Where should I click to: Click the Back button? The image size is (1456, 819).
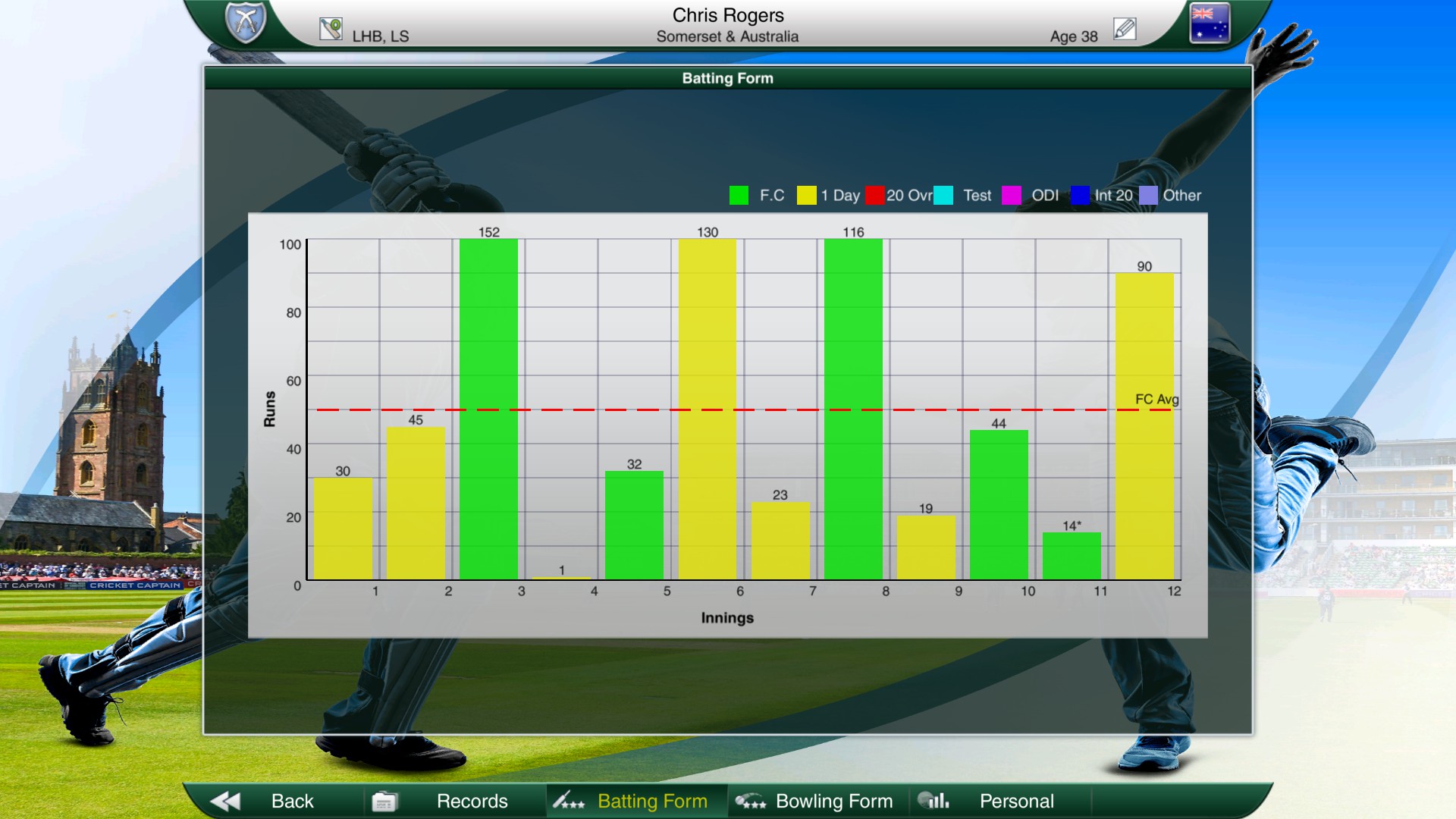pyautogui.click(x=292, y=801)
